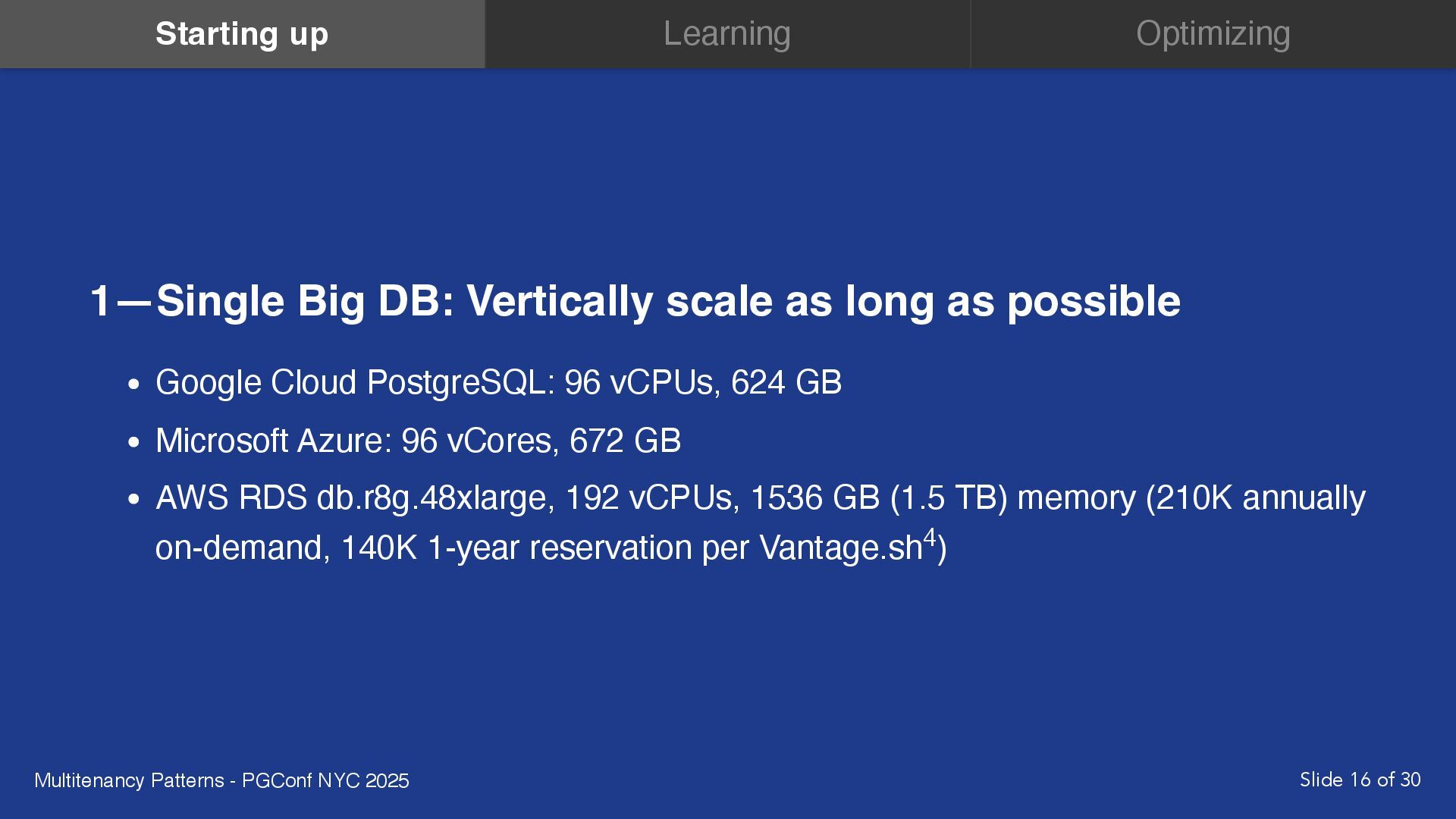Switch to the Starting up section tab
This screenshot has height=819, width=1456.
pyautogui.click(x=242, y=34)
